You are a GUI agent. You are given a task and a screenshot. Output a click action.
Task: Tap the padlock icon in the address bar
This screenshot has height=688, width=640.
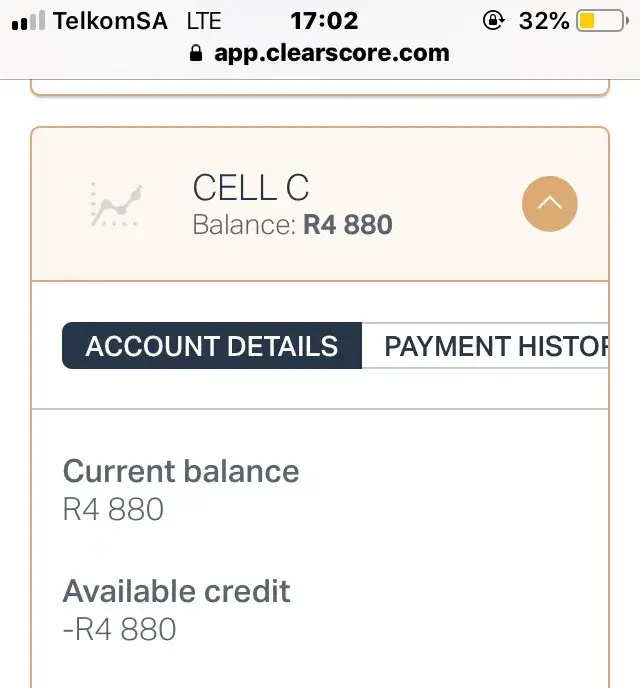pos(196,54)
